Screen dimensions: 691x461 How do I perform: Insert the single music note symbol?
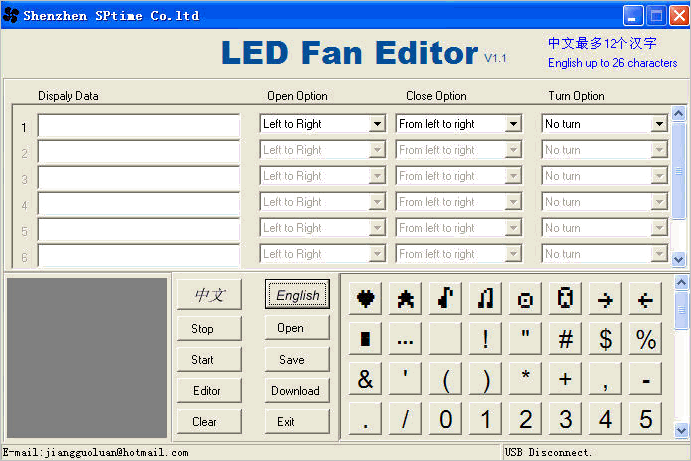click(446, 299)
